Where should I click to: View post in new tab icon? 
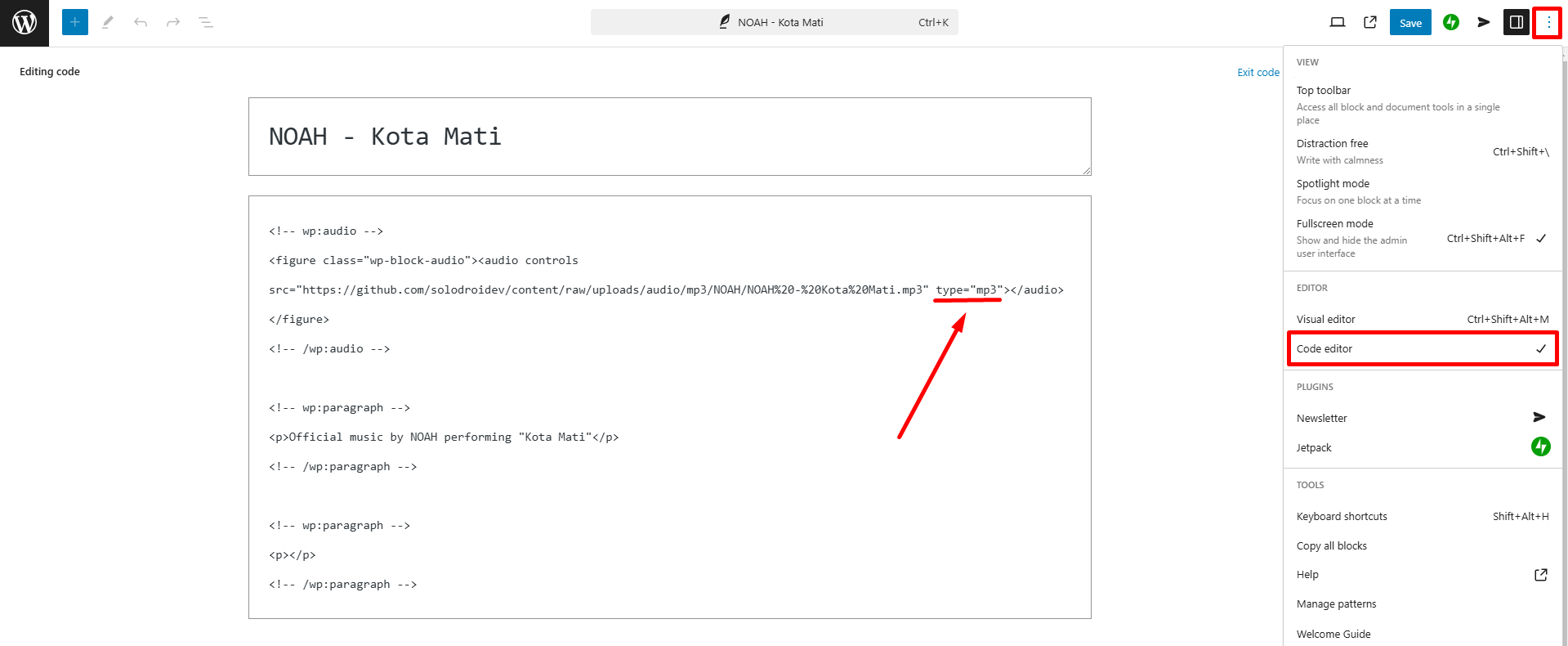(x=1370, y=22)
